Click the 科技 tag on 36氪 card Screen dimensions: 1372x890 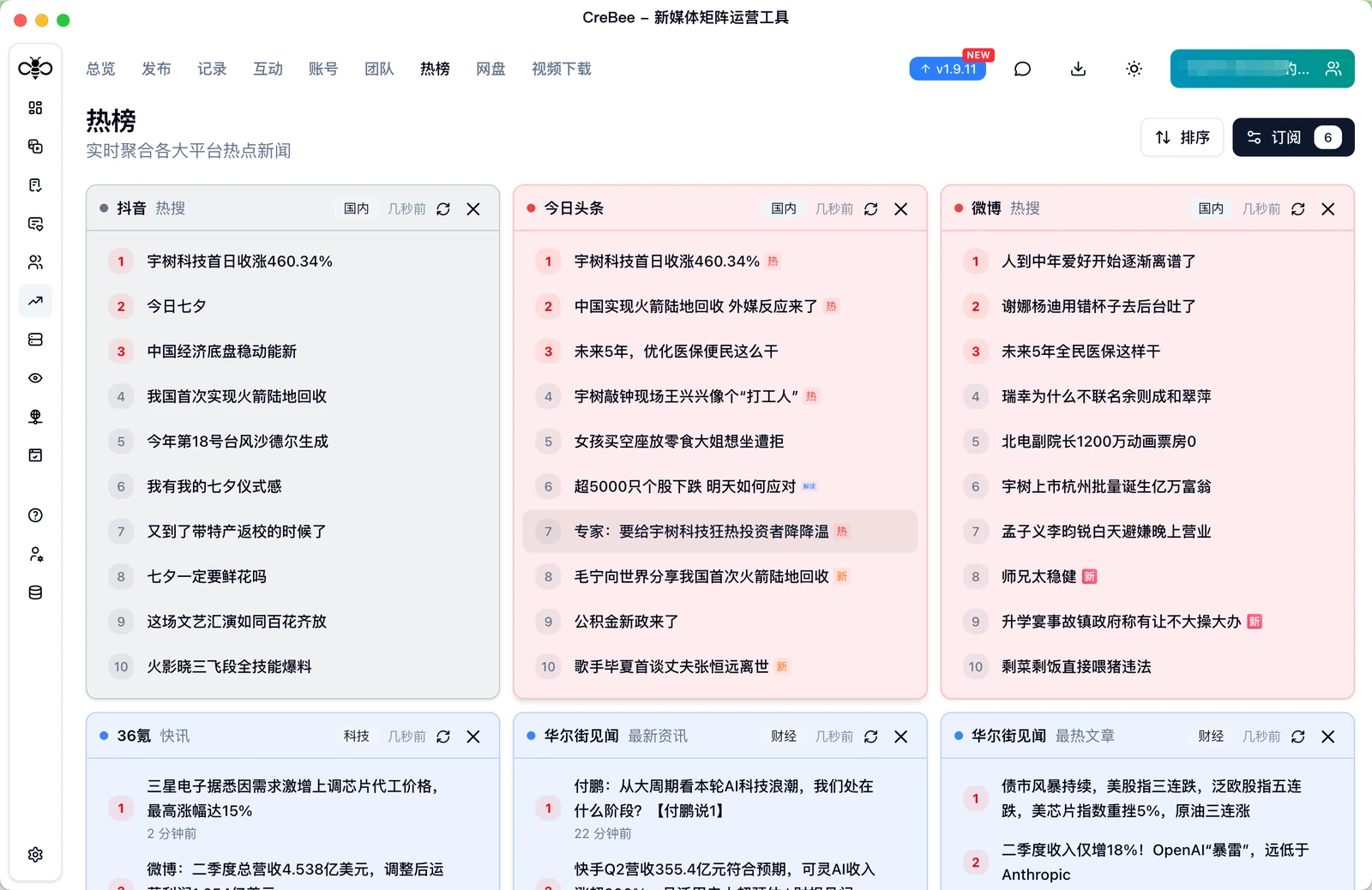click(x=356, y=736)
